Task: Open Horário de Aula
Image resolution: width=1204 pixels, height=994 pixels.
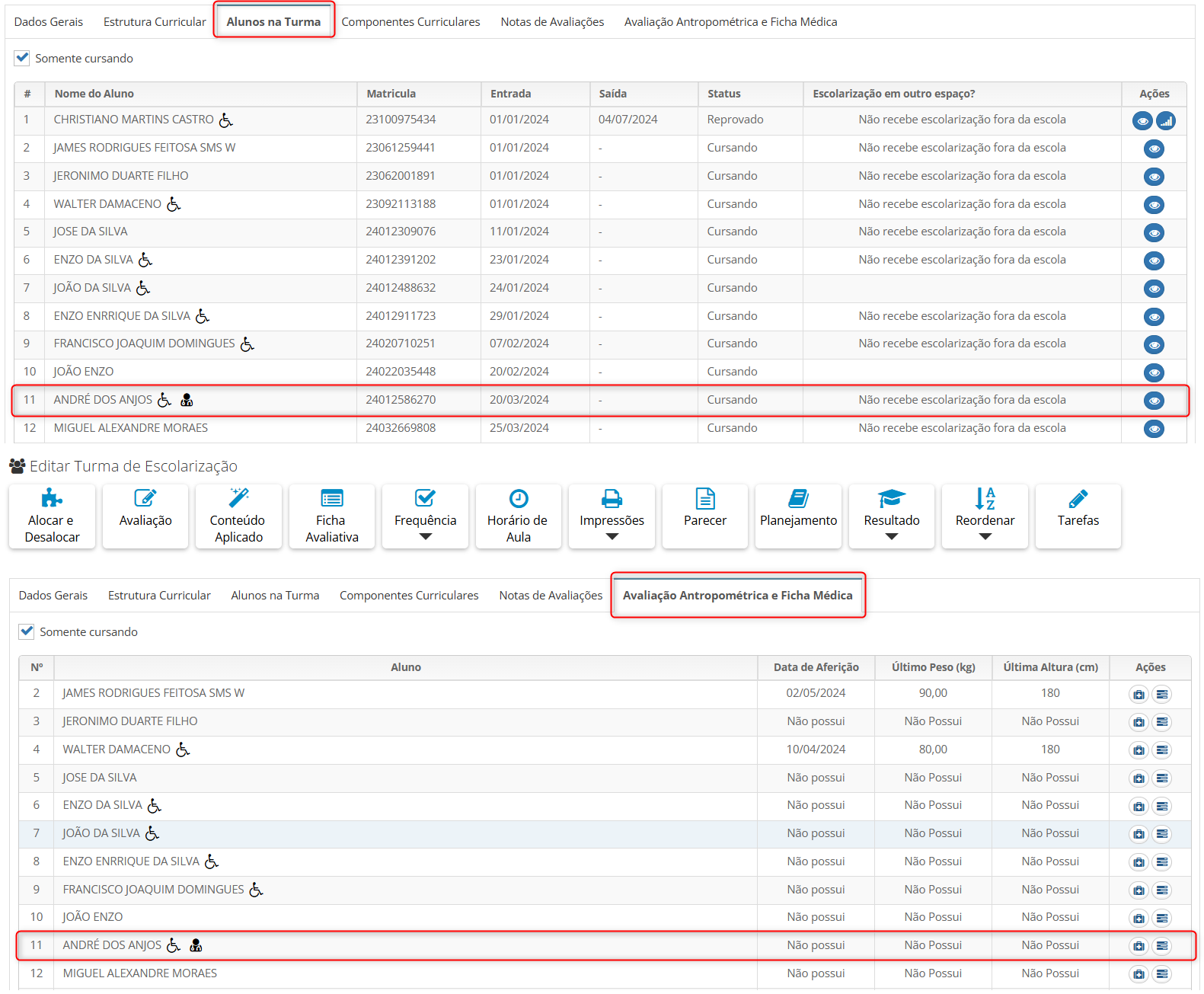Action: click(519, 516)
